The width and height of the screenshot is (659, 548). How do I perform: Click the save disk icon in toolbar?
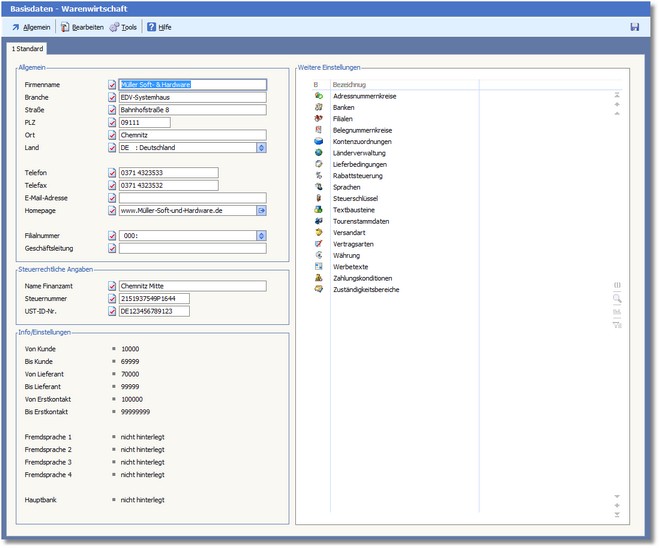click(x=634, y=27)
